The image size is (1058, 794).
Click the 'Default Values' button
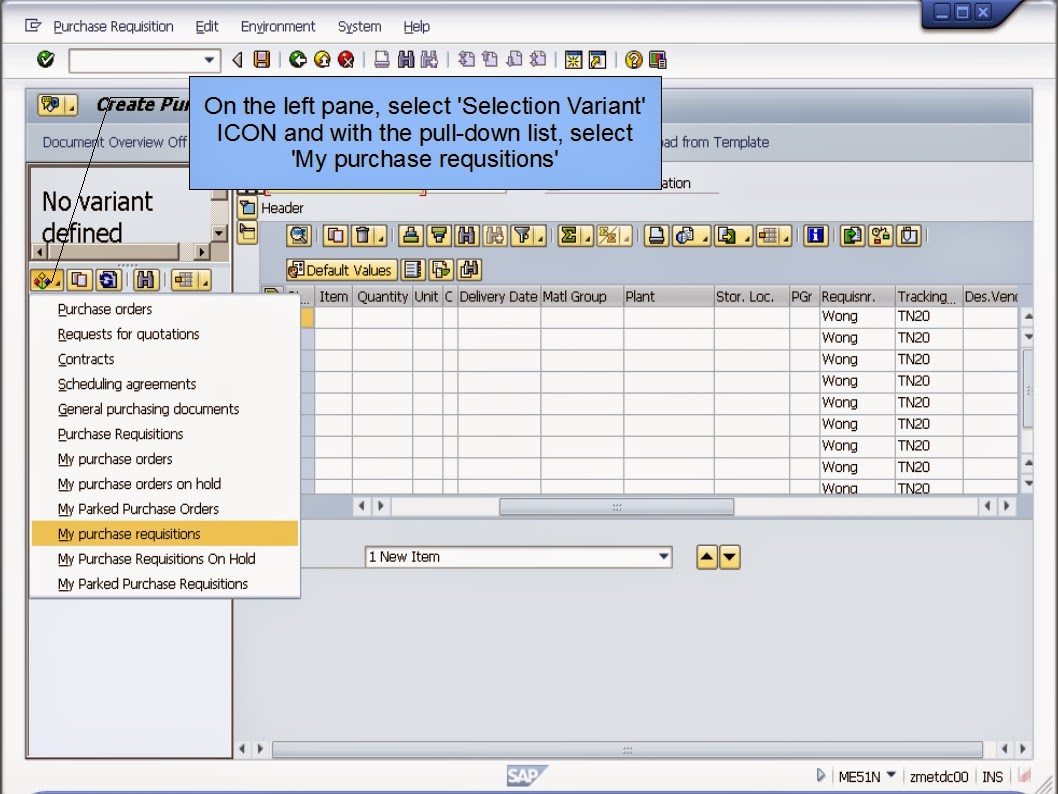pos(340,269)
